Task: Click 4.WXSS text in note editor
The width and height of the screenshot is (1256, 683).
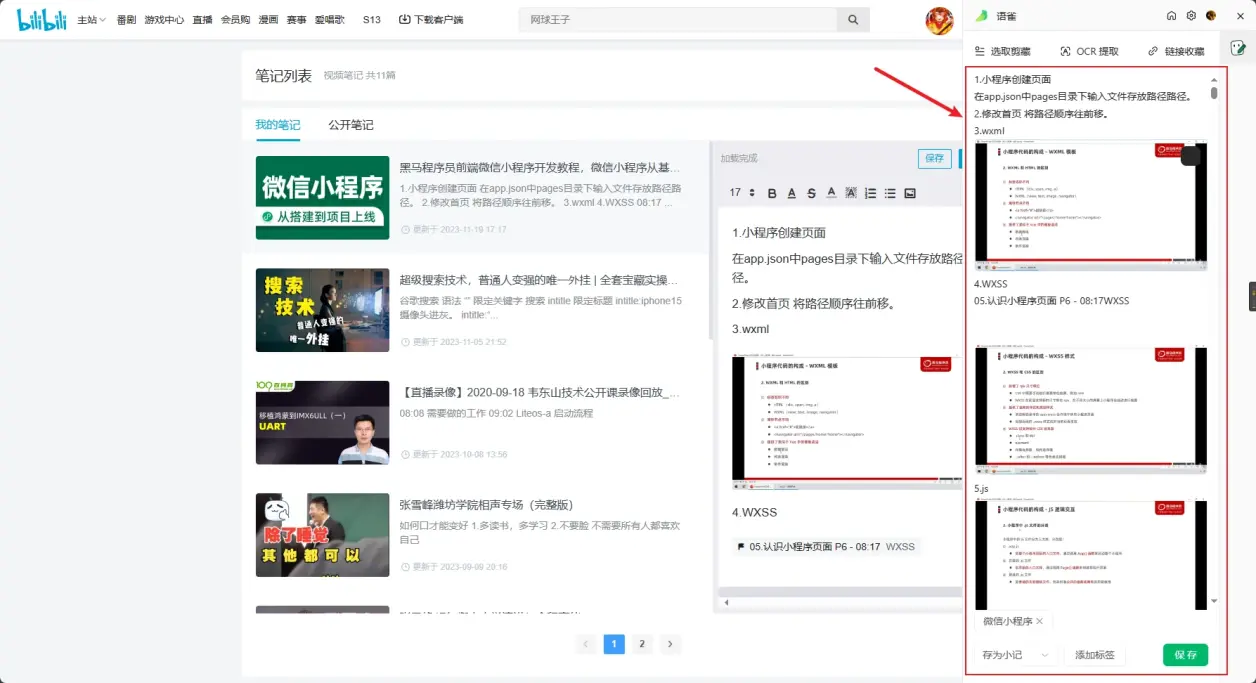Action: (754, 512)
